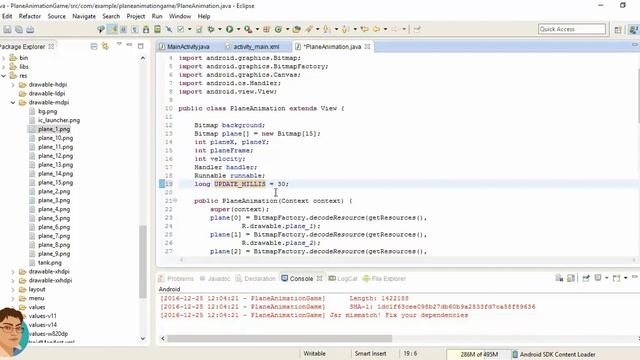The image size is (640, 360).
Task: Switch to the Declaration tab
Action: pyautogui.click(x=256, y=278)
